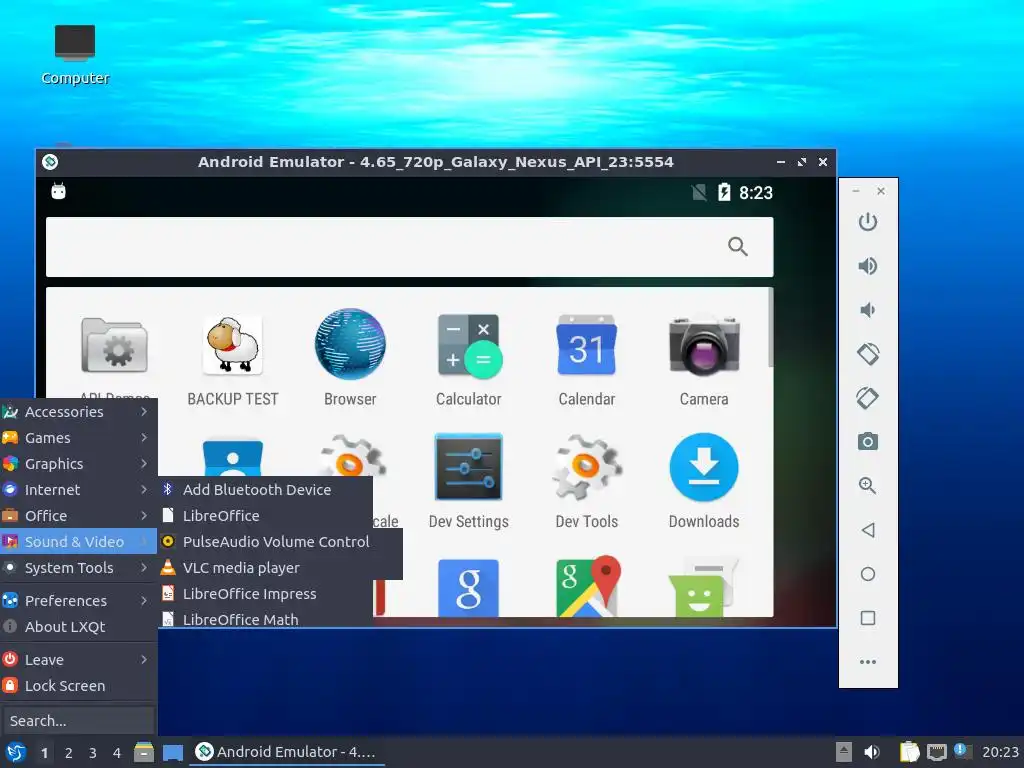1024x768 pixels.
Task: Expand the Internet submenu
Action: click(78, 490)
